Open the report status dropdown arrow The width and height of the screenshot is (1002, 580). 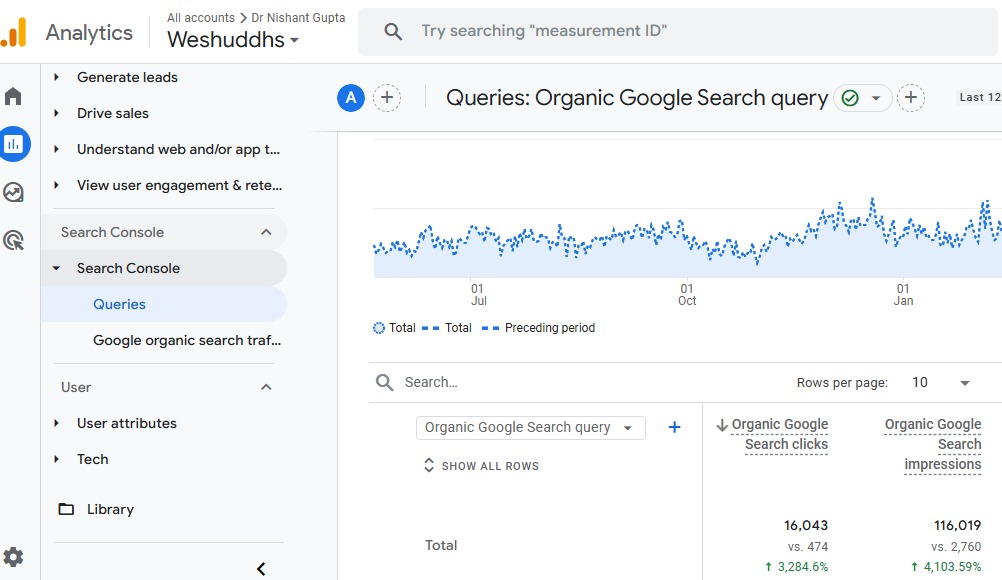tap(876, 98)
